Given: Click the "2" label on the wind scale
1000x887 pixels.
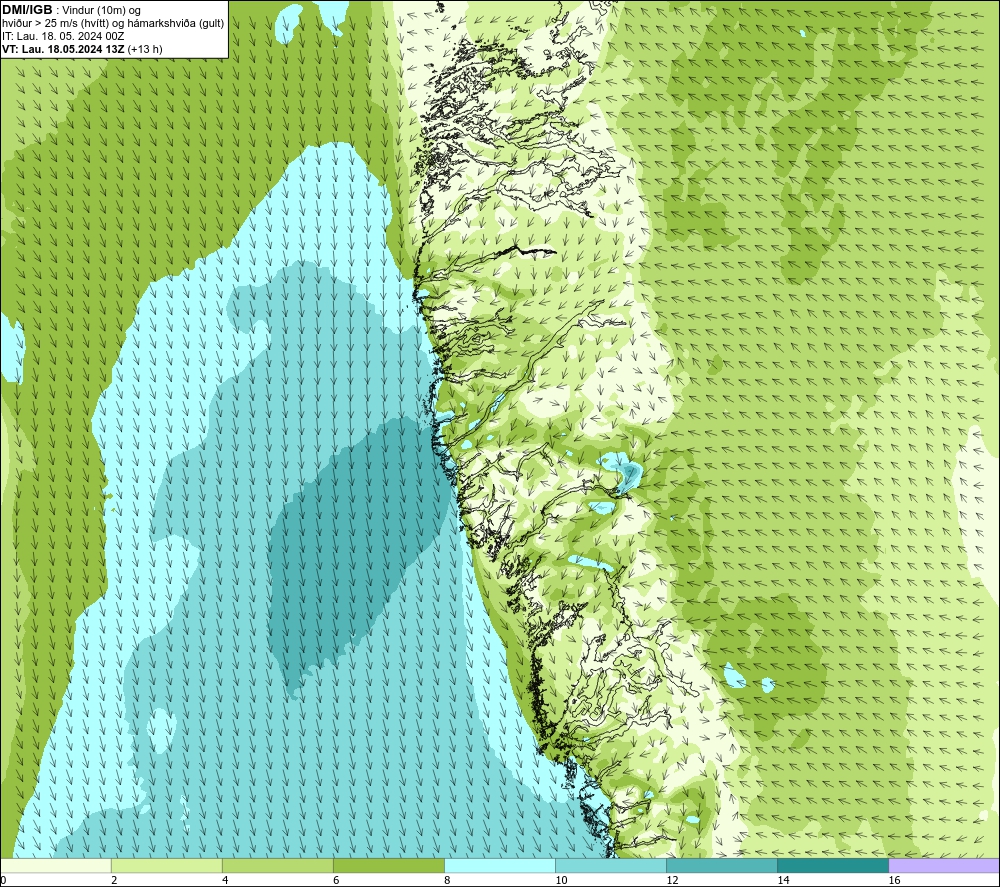Looking at the screenshot, I should tap(114, 881).
